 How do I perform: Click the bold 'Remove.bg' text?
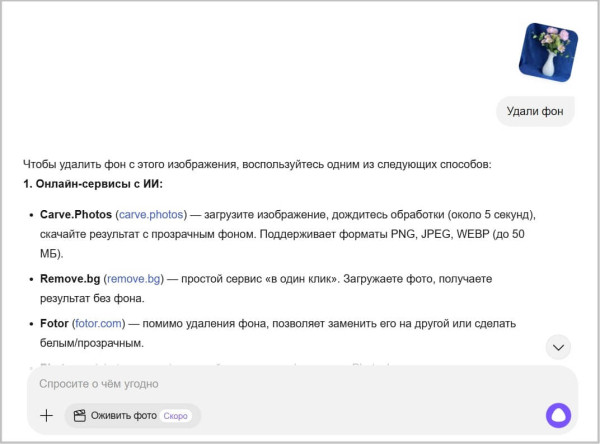pos(70,279)
